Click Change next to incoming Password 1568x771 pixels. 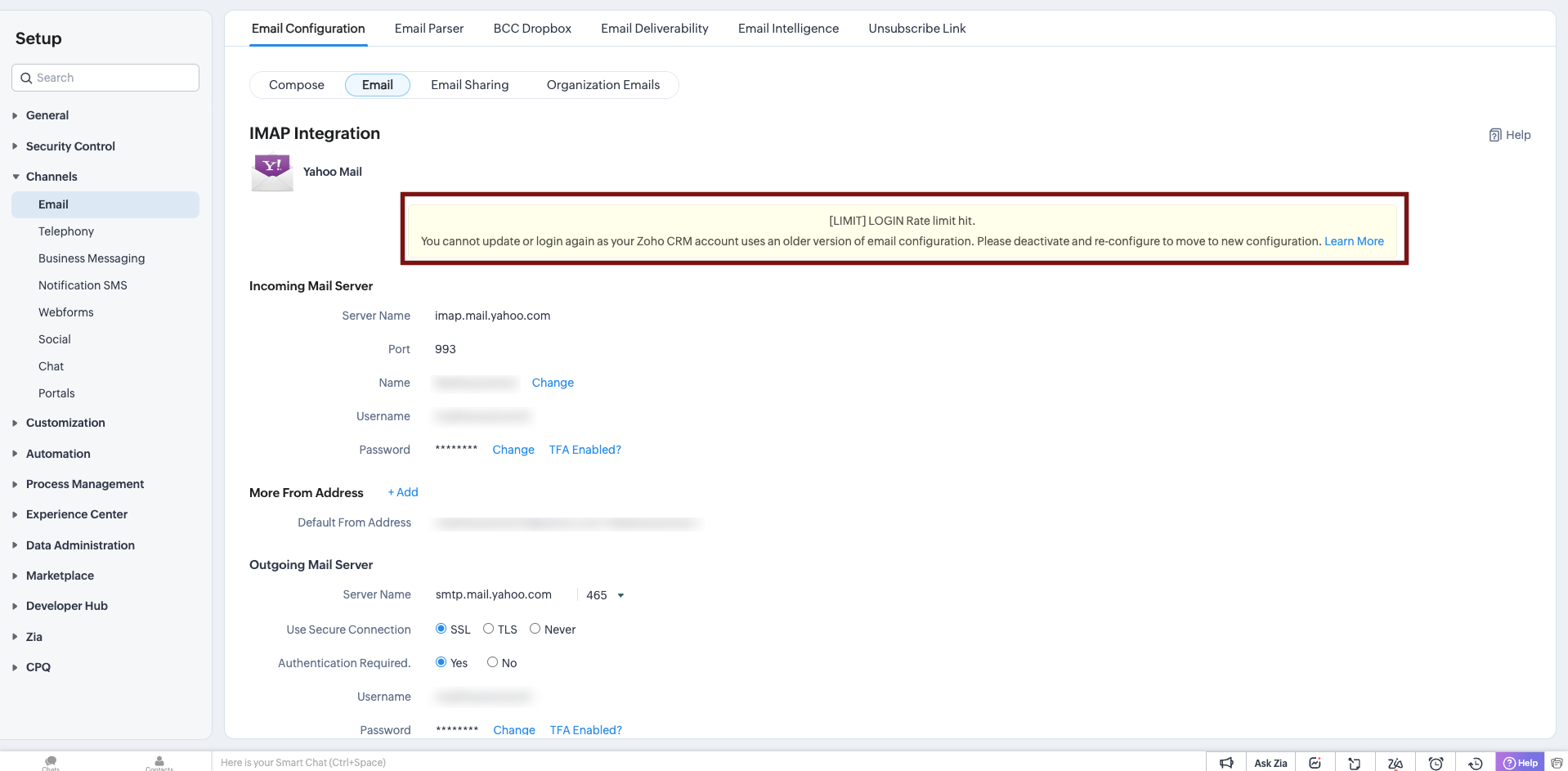513,450
